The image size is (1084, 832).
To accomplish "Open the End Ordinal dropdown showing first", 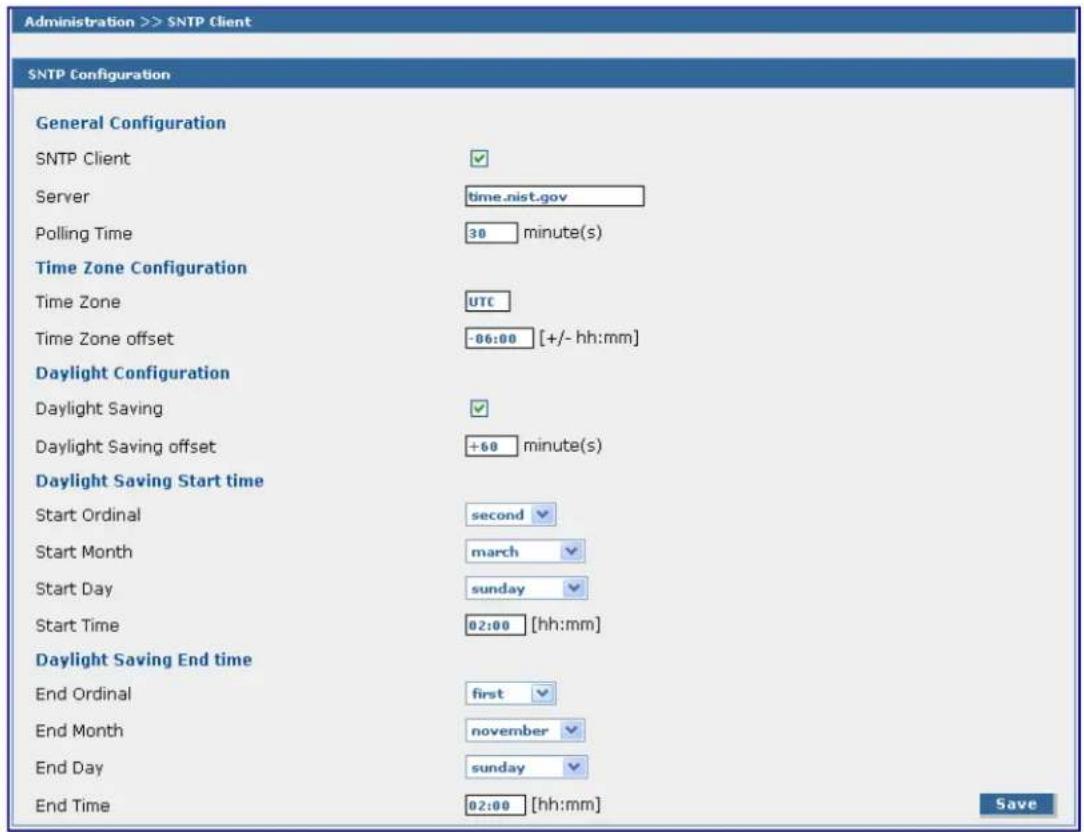I will [x=510, y=694].
